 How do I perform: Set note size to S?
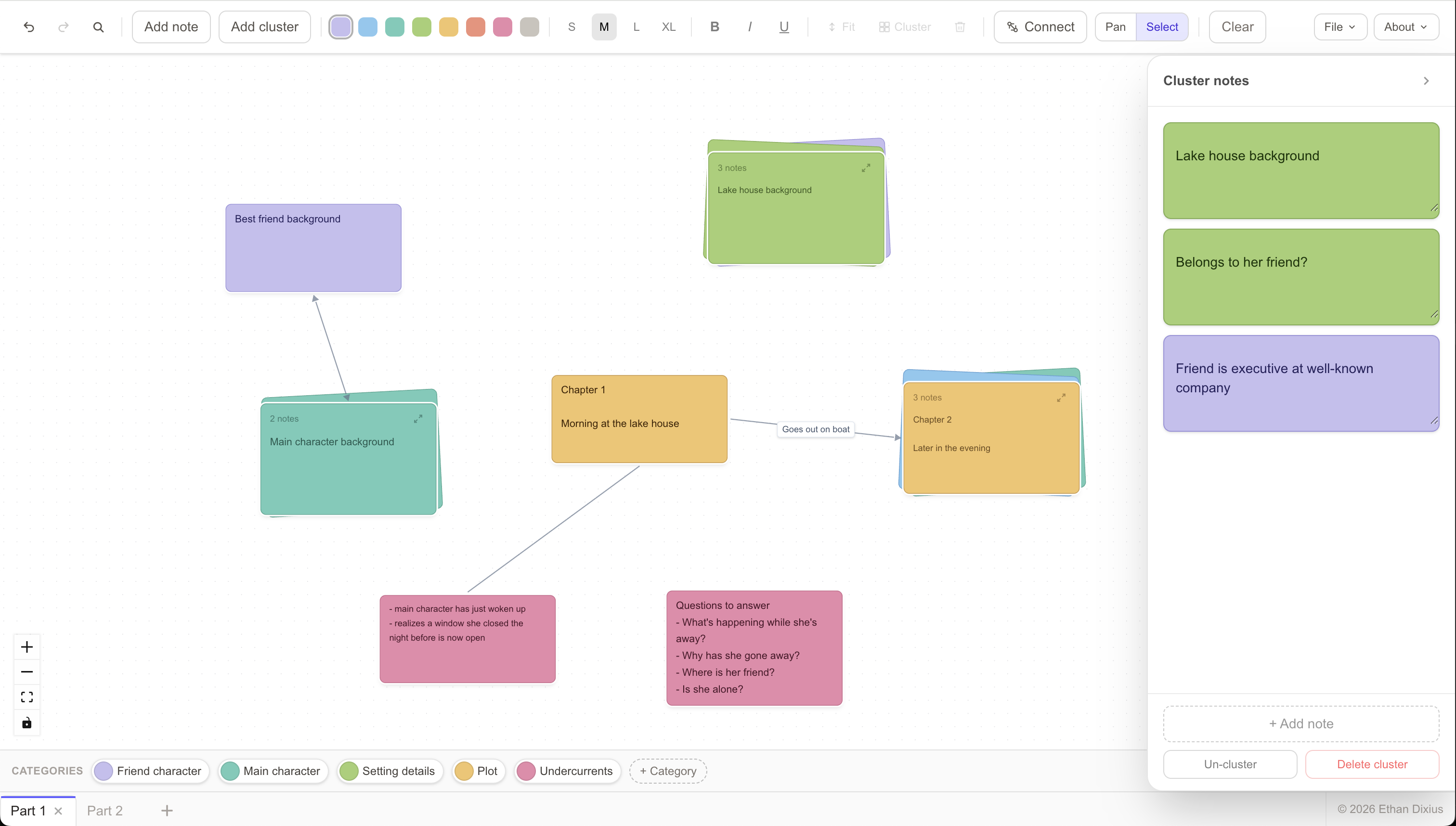(572, 26)
